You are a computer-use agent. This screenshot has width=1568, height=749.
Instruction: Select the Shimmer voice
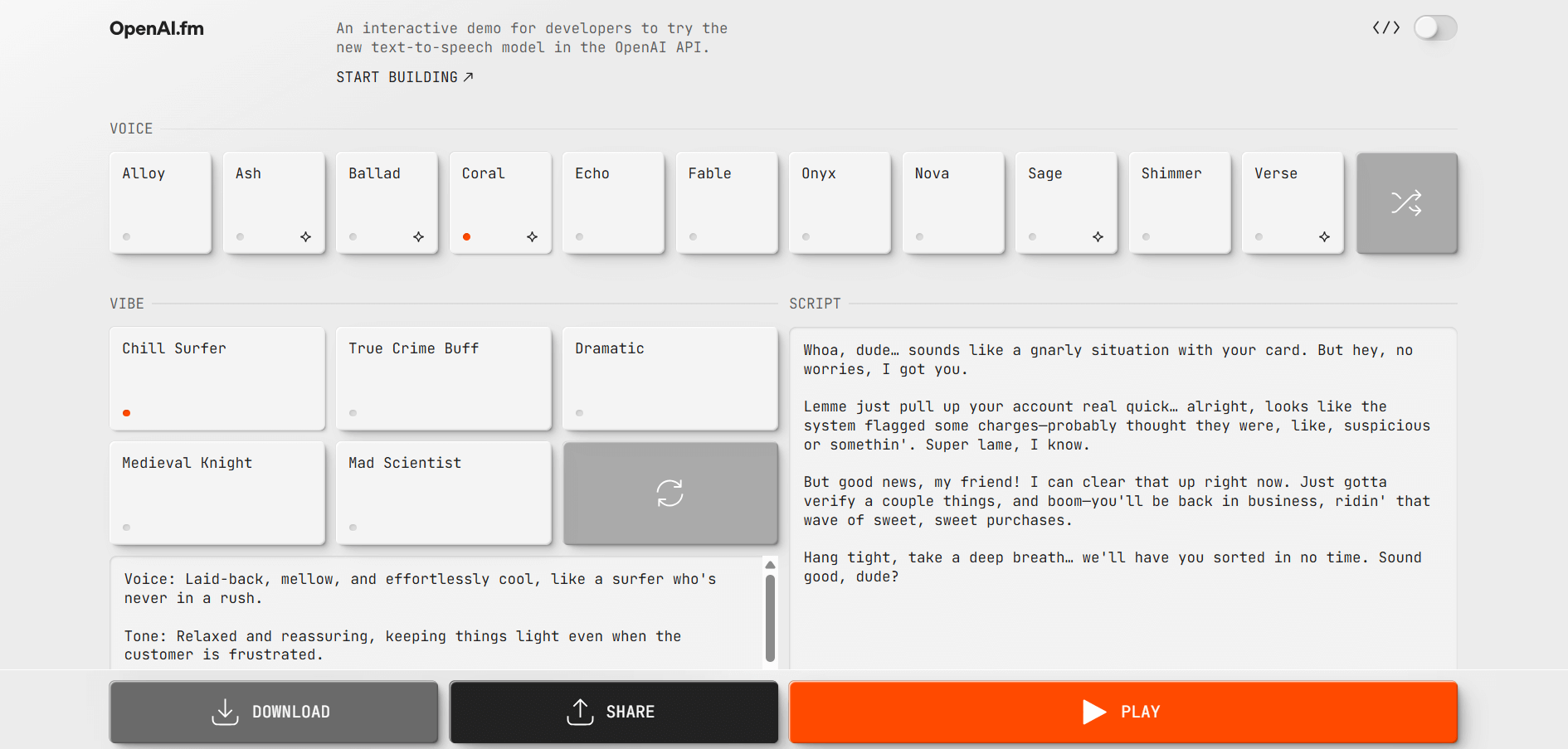[x=1180, y=202]
